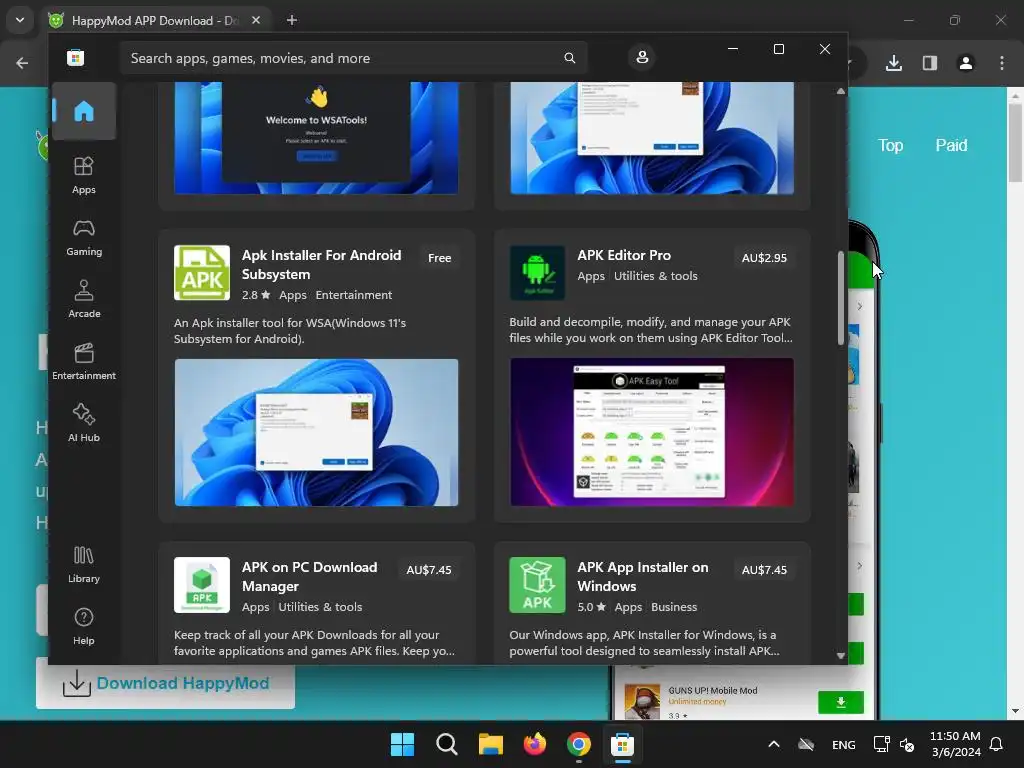This screenshot has width=1024, height=768.
Task: Click Apk Installer For Android Subsystem icon
Action: pos(202,272)
